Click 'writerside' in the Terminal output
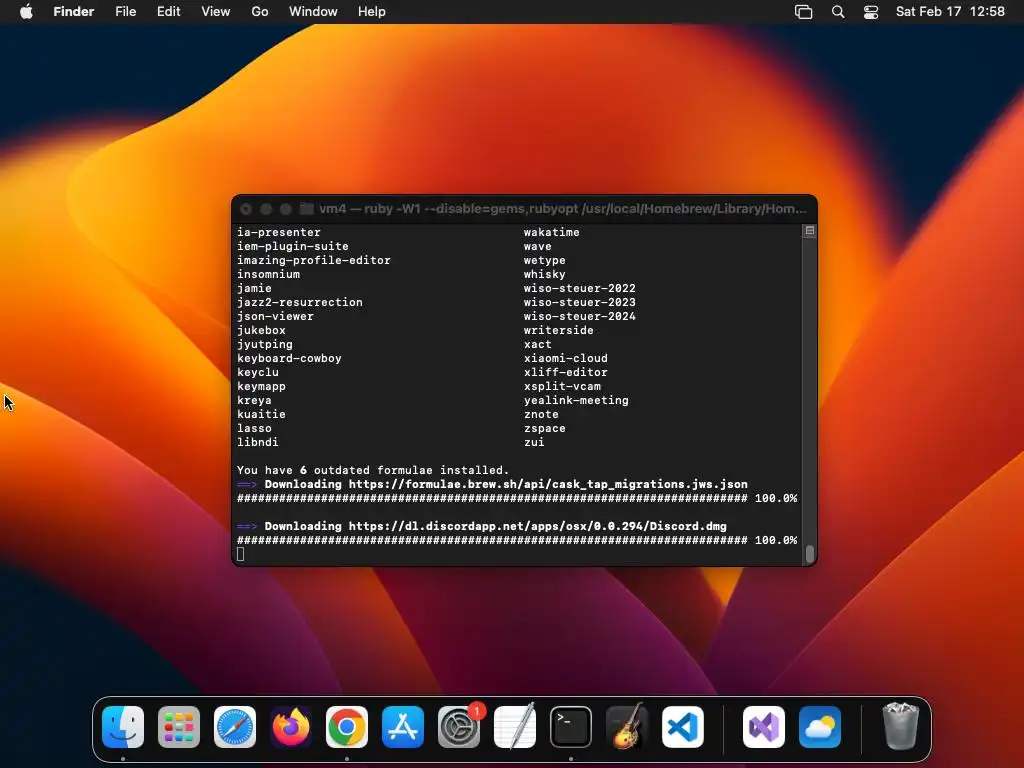Screen dimensions: 1024x768 (558, 330)
